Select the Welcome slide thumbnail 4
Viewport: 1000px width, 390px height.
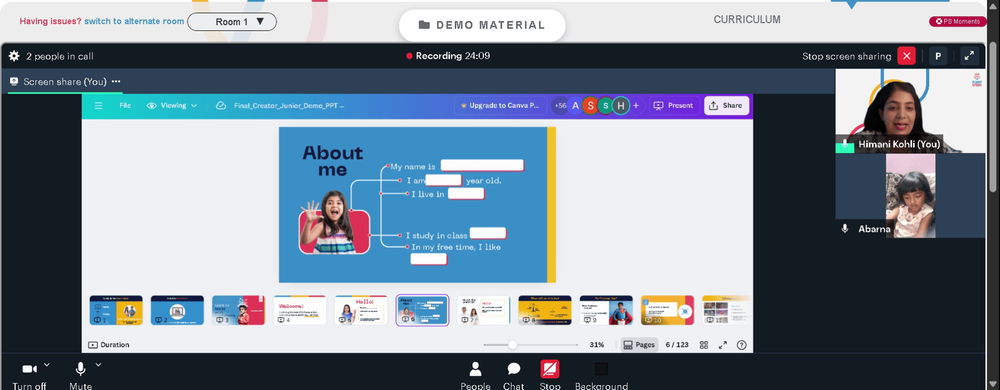(x=300, y=310)
